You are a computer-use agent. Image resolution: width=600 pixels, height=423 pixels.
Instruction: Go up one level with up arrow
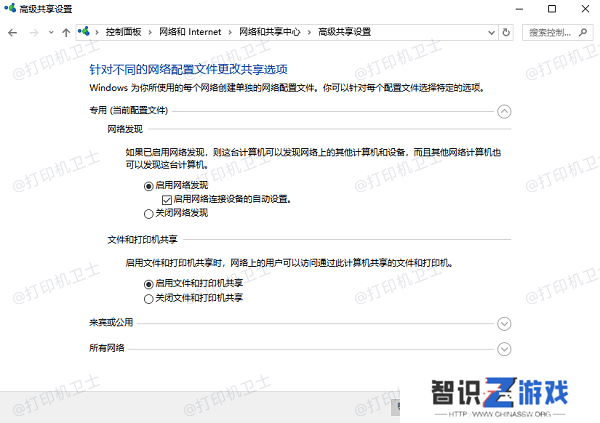tap(66, 33)
